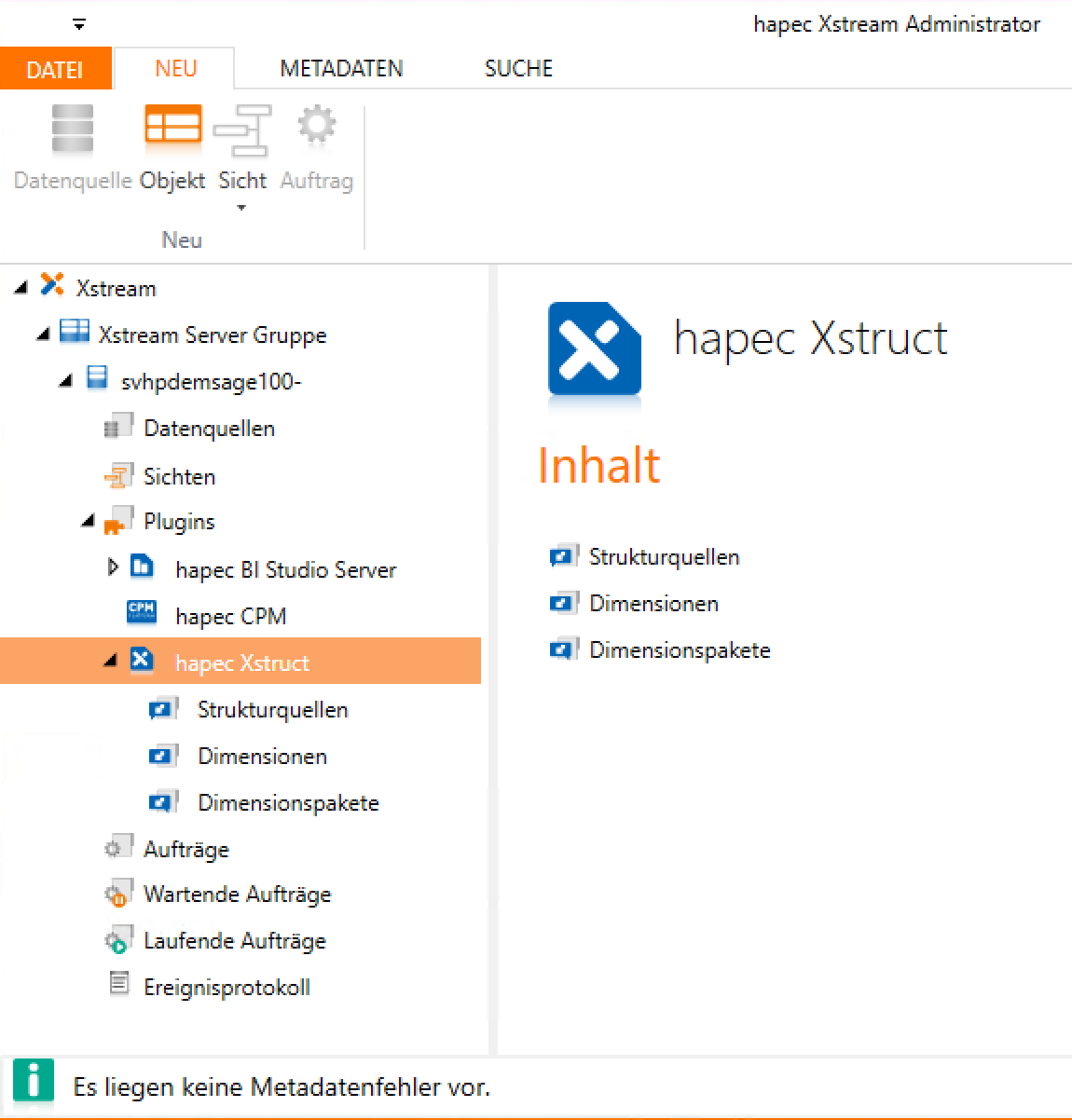This screenshot has width=1072, height=1120.
Task: Open the quick access toolbar dropdown
Action: coord(79,25)
